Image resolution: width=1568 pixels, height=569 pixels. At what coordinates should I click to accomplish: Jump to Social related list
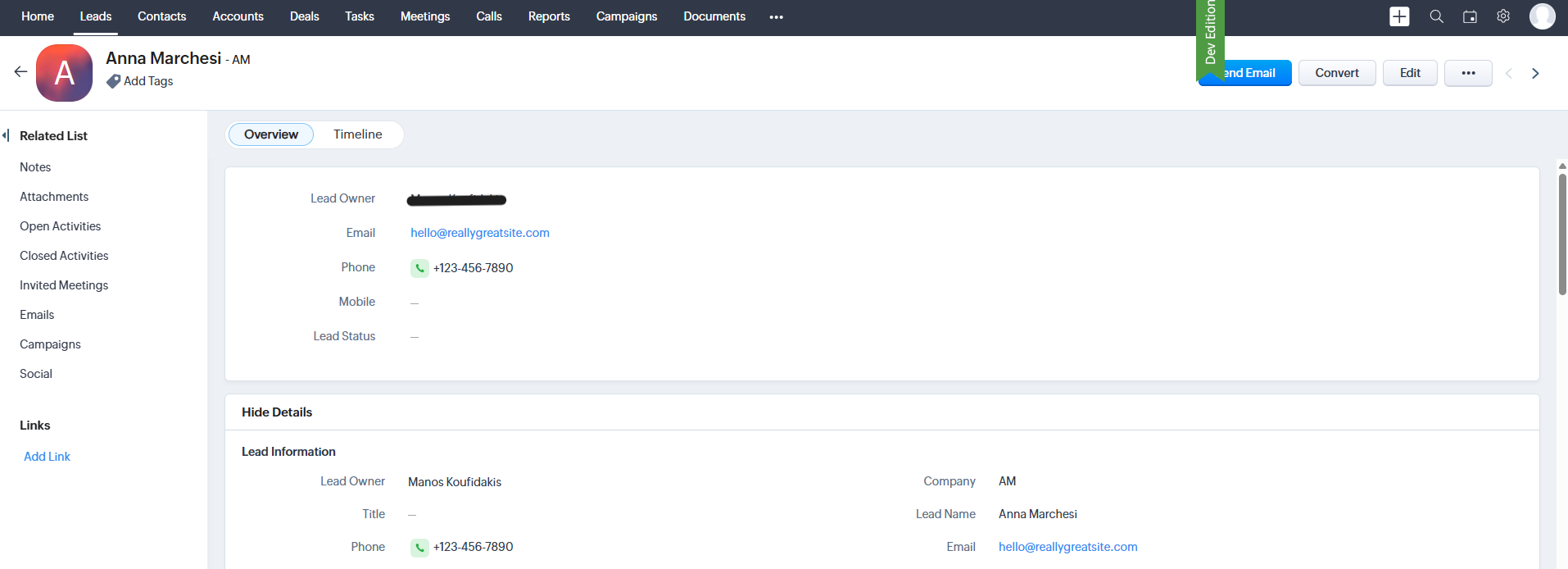[36, 374]
